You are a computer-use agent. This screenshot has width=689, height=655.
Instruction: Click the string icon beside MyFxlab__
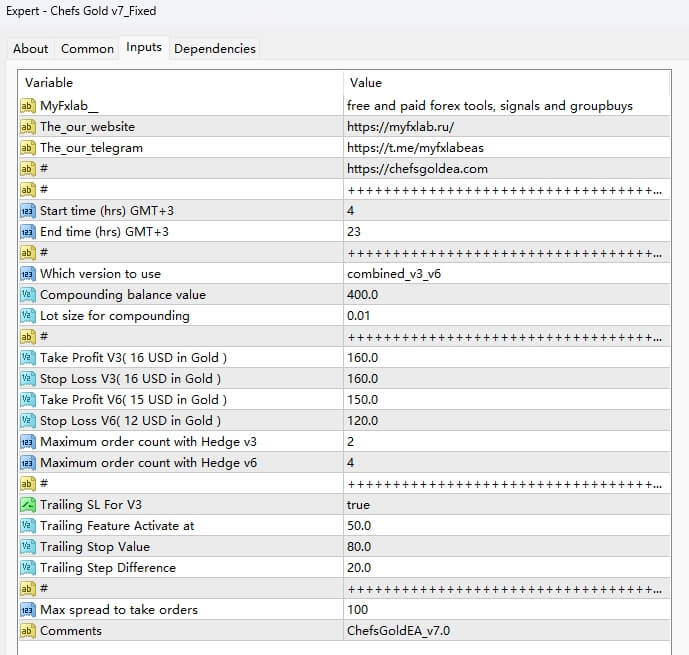[28, 106]
